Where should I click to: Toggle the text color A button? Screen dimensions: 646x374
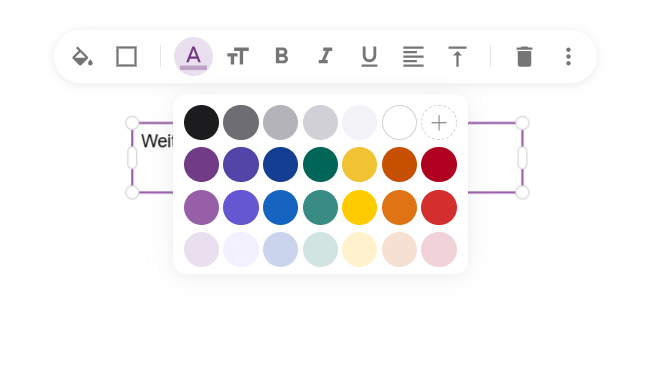pyautogui.click(x=193, y=56)
